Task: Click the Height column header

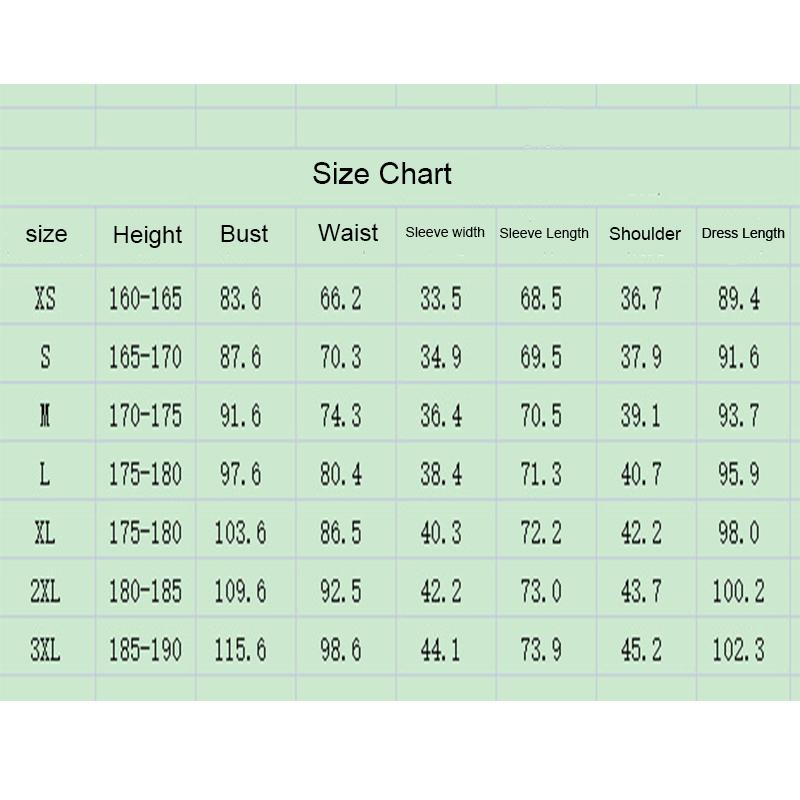Action: coord(147,236)
